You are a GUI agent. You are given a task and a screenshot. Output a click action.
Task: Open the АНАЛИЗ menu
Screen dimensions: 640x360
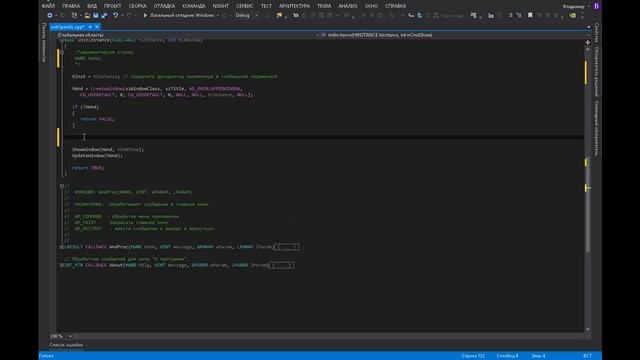tap(348, 6)
